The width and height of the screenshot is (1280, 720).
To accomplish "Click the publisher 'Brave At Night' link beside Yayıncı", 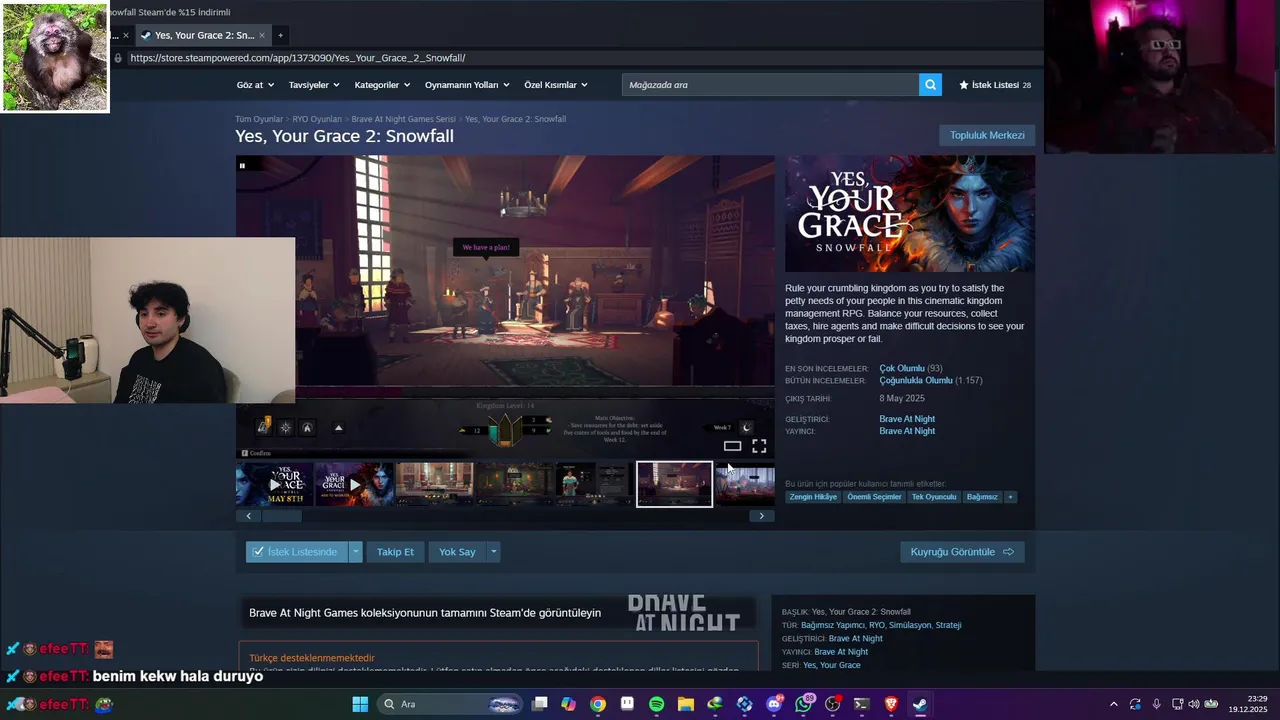I will coord(907,431).
